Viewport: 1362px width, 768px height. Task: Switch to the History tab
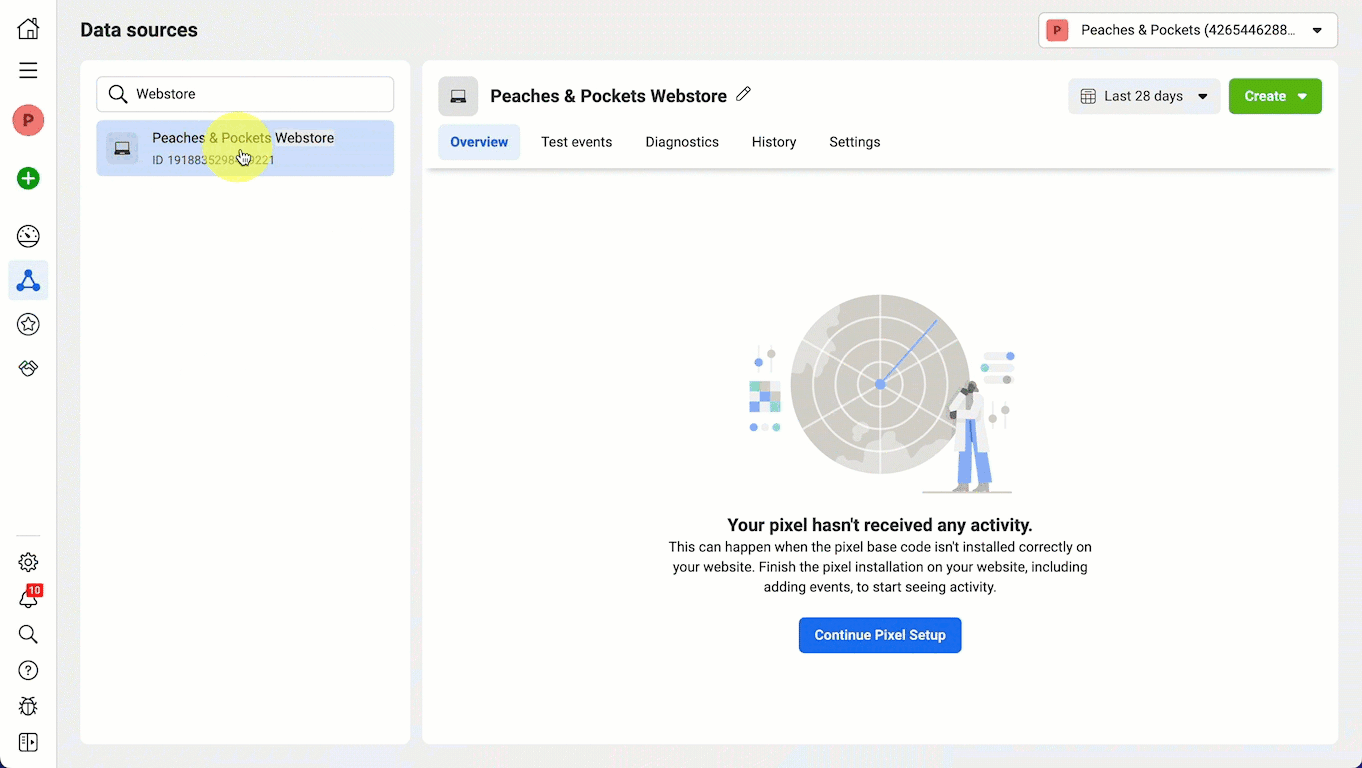click(x=774, y=142)
